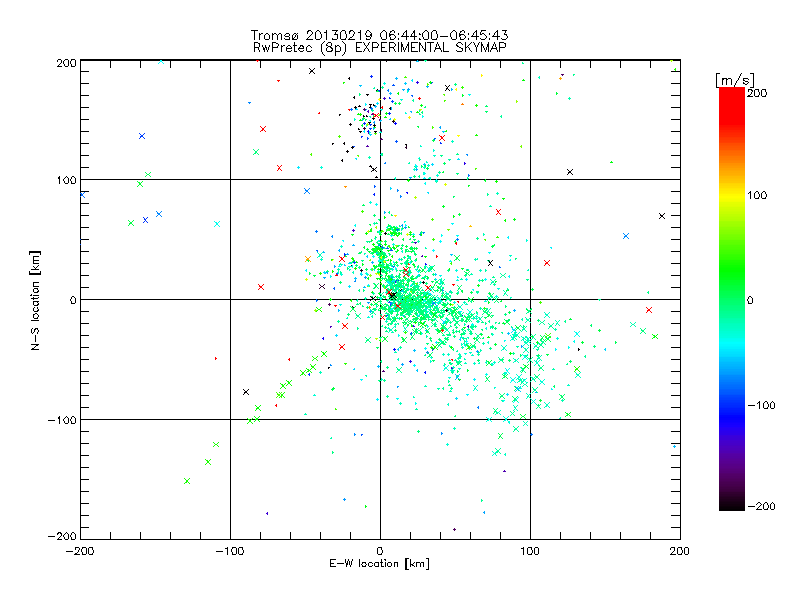Click the velocity colorbar gradient
Image resolution: width=800 pixels, height=600 pixels.
[x=732, y=298]
